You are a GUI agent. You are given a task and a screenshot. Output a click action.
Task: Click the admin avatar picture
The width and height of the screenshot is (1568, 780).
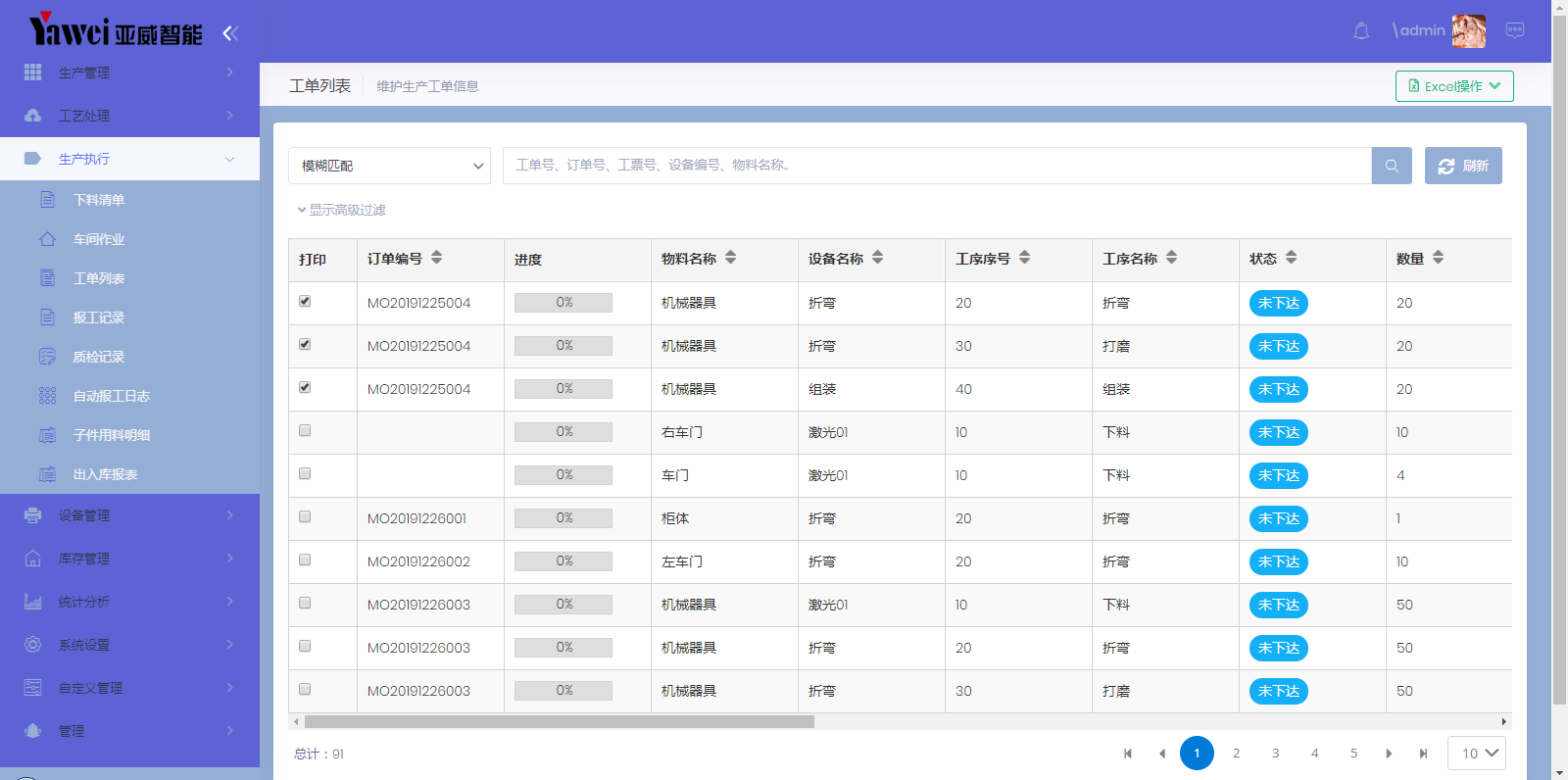(1469, 31)
